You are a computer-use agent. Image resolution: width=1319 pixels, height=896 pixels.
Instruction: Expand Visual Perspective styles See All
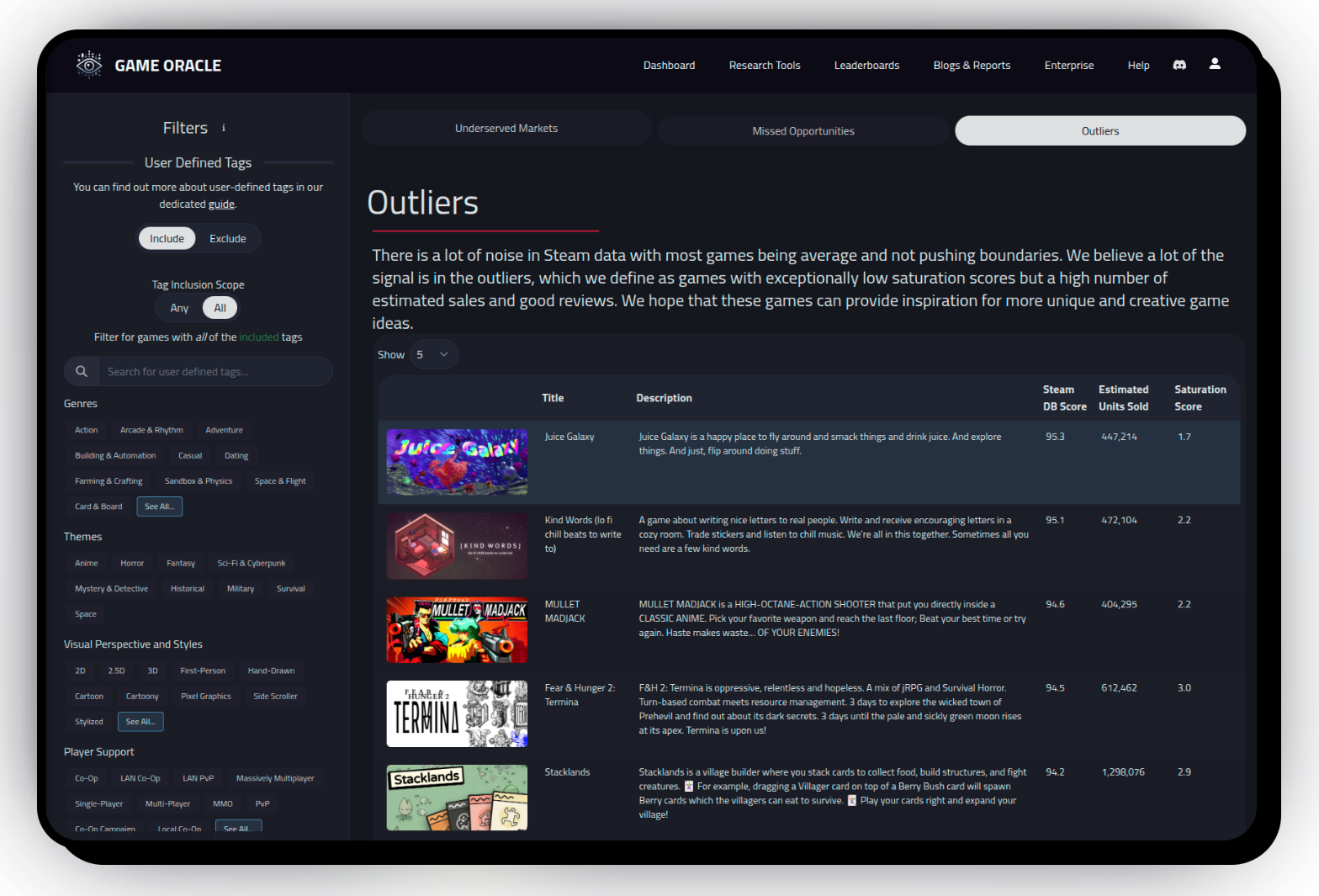(x=140, y=722)
